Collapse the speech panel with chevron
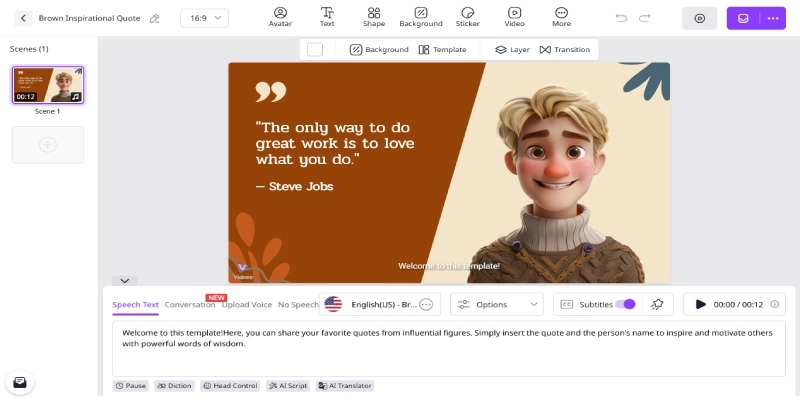 [x=124, y=281]
